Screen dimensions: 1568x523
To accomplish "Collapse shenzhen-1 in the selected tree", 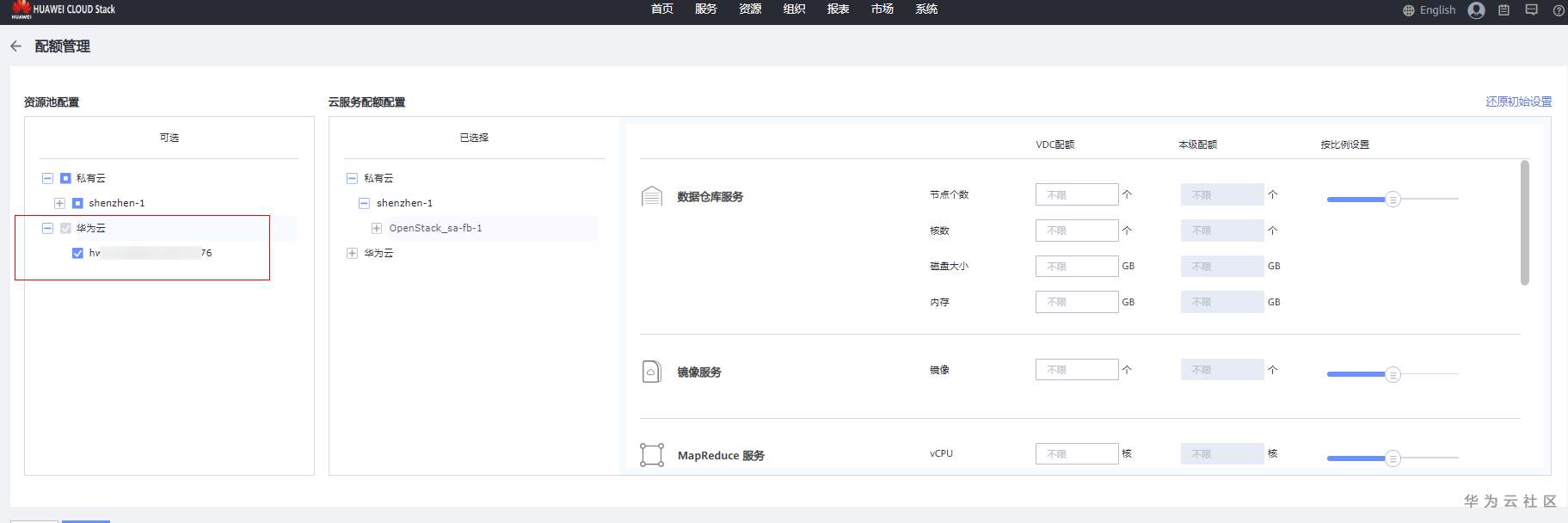I will (x=364, y=203).
